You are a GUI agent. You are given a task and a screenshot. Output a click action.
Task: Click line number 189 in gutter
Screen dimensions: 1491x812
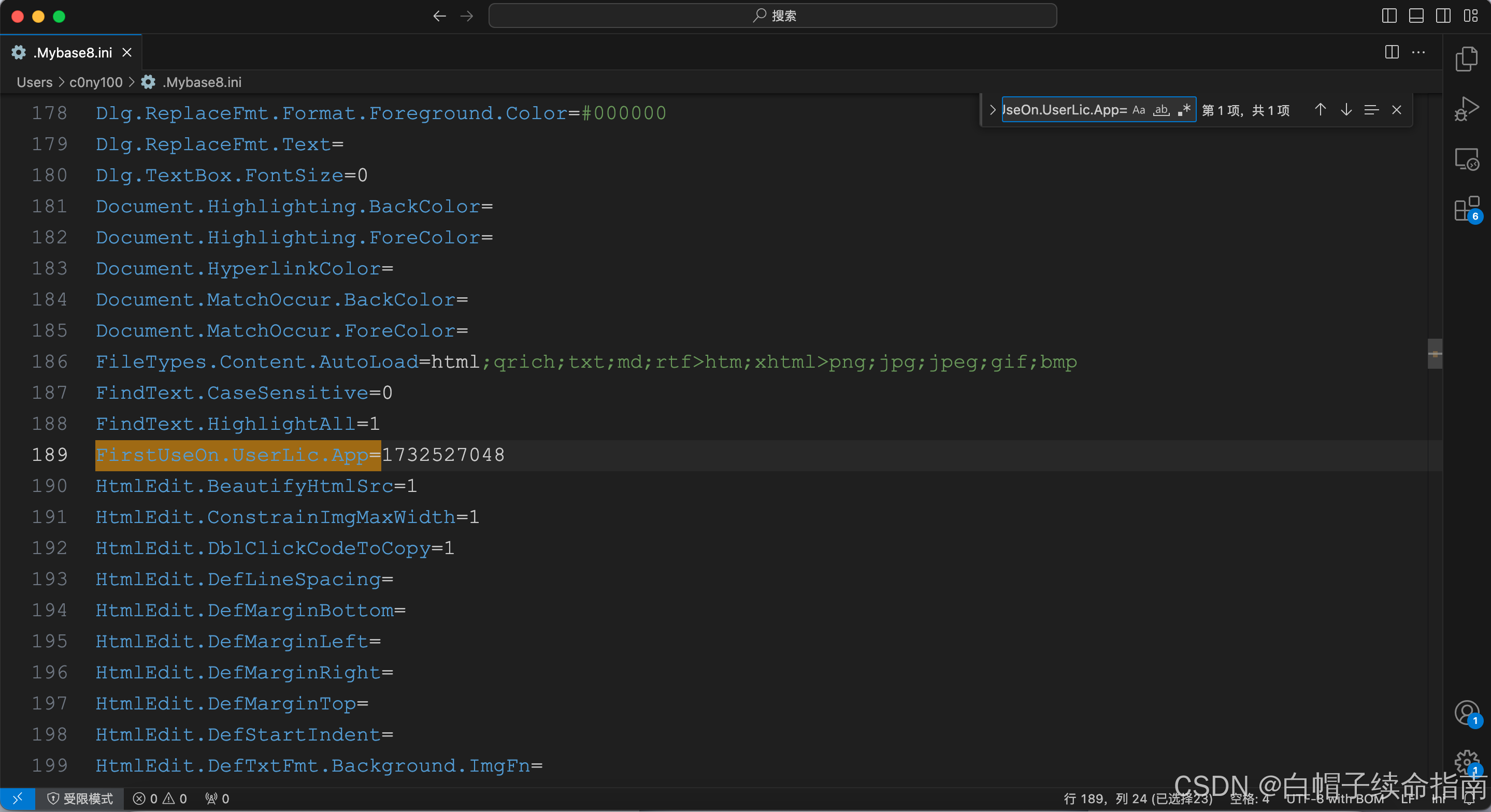tap(50, 455)
